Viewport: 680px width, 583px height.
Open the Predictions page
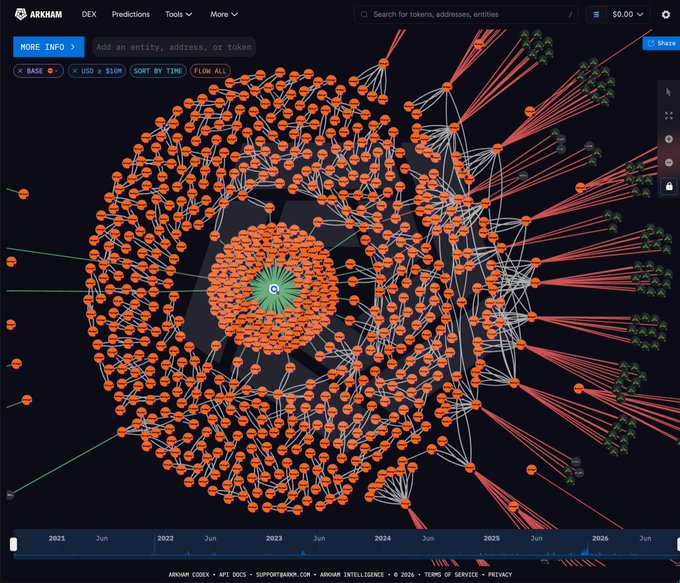coord(131,14)
